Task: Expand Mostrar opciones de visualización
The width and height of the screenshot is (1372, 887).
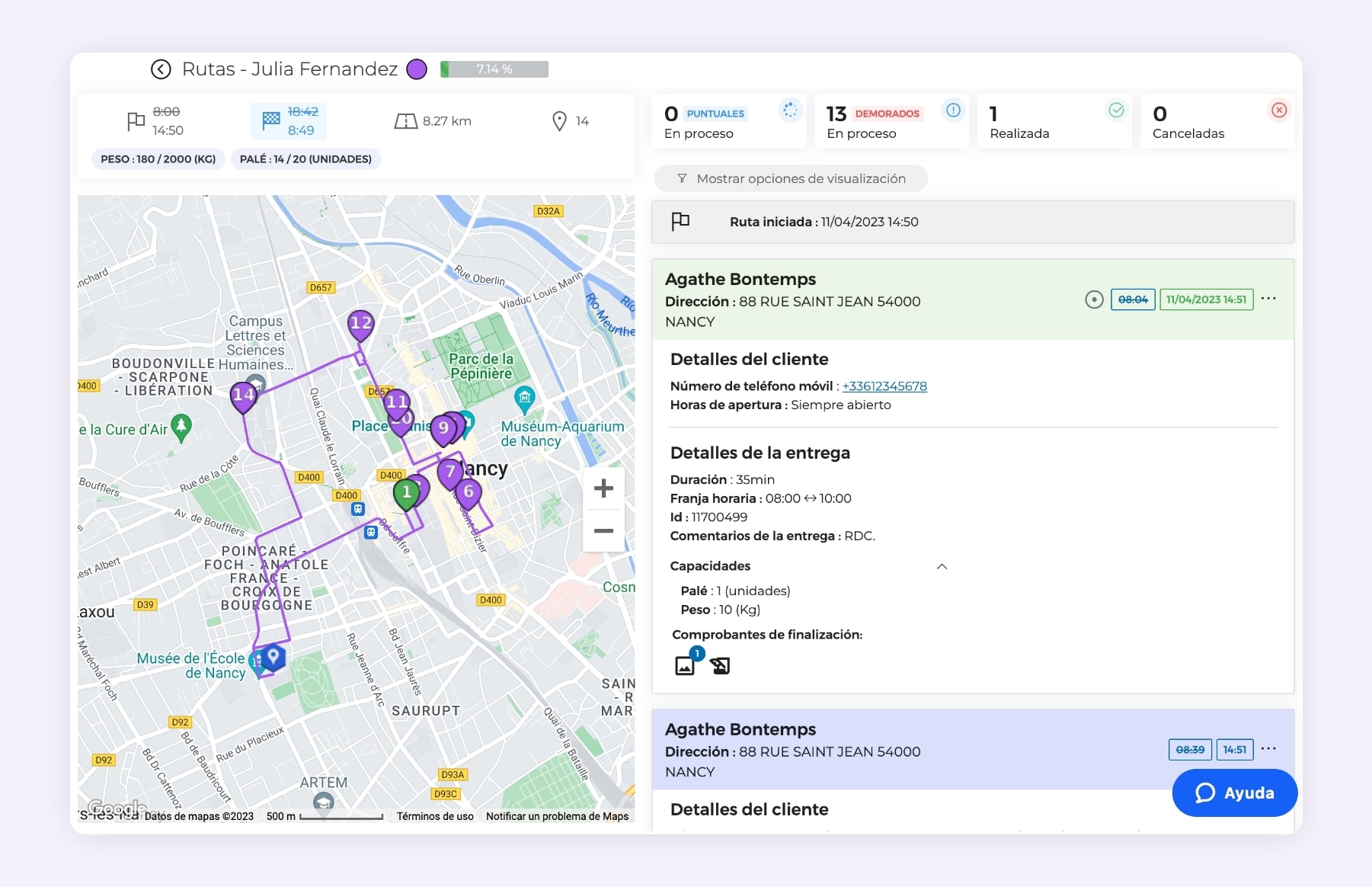Action: tap(791, 178)
